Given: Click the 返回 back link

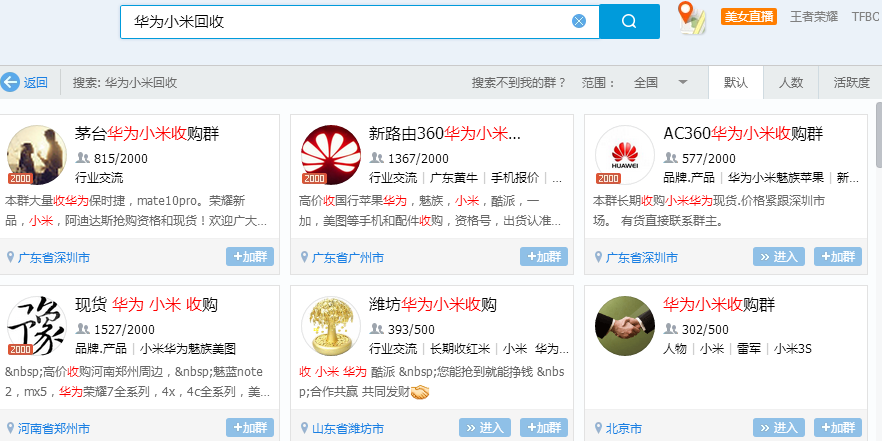Looking at the screenshot, I should click(x=35, y=83).
